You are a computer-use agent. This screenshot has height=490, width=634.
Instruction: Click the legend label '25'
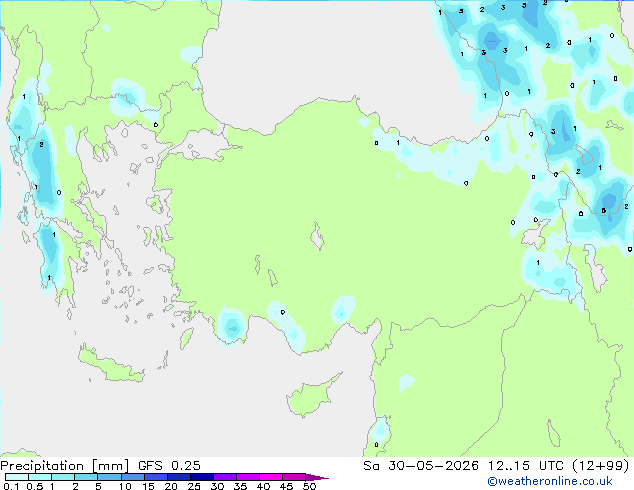coord(194,486)
